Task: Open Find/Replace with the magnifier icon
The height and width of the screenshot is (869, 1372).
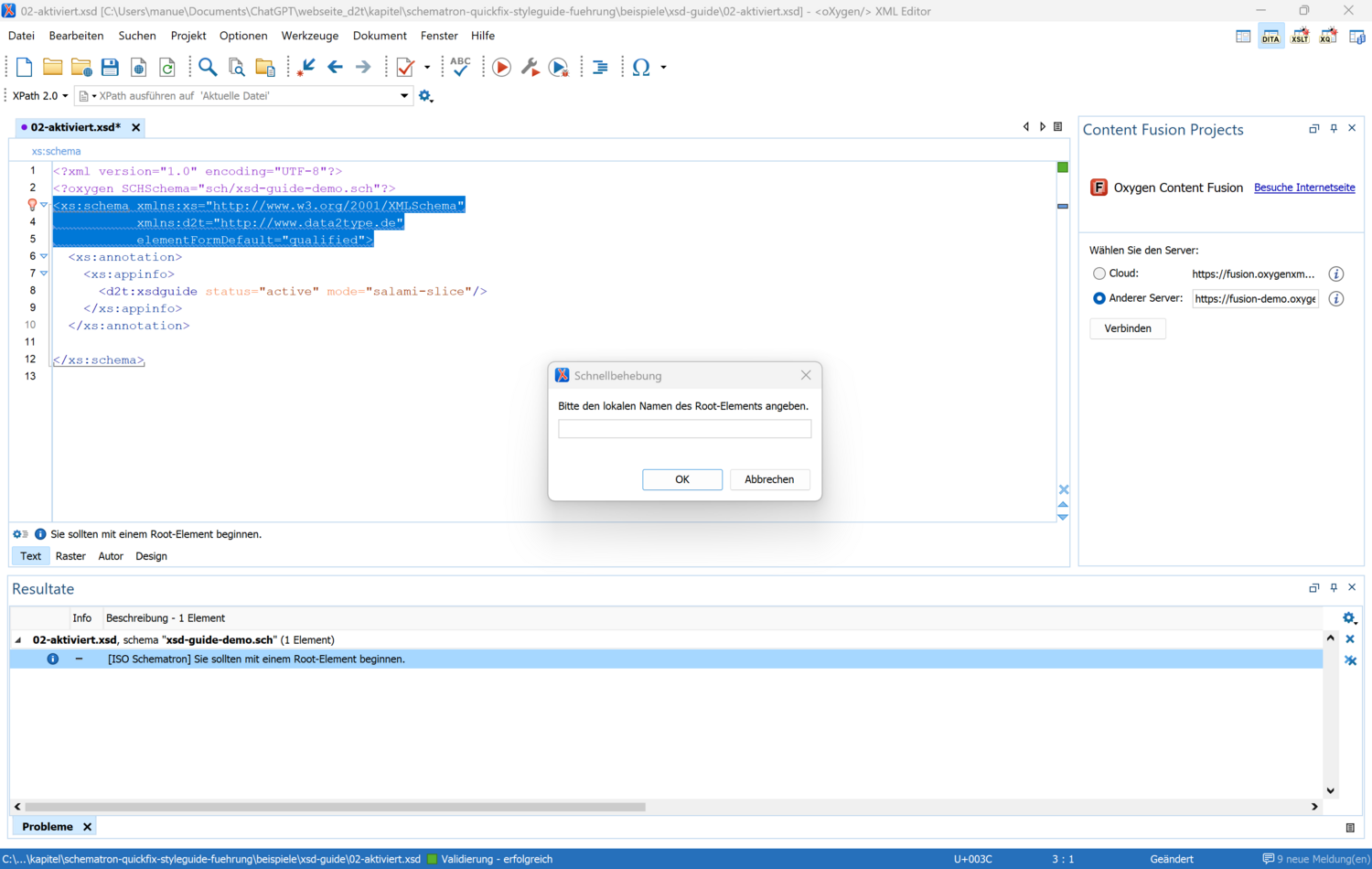Action: tap(208, 67)
